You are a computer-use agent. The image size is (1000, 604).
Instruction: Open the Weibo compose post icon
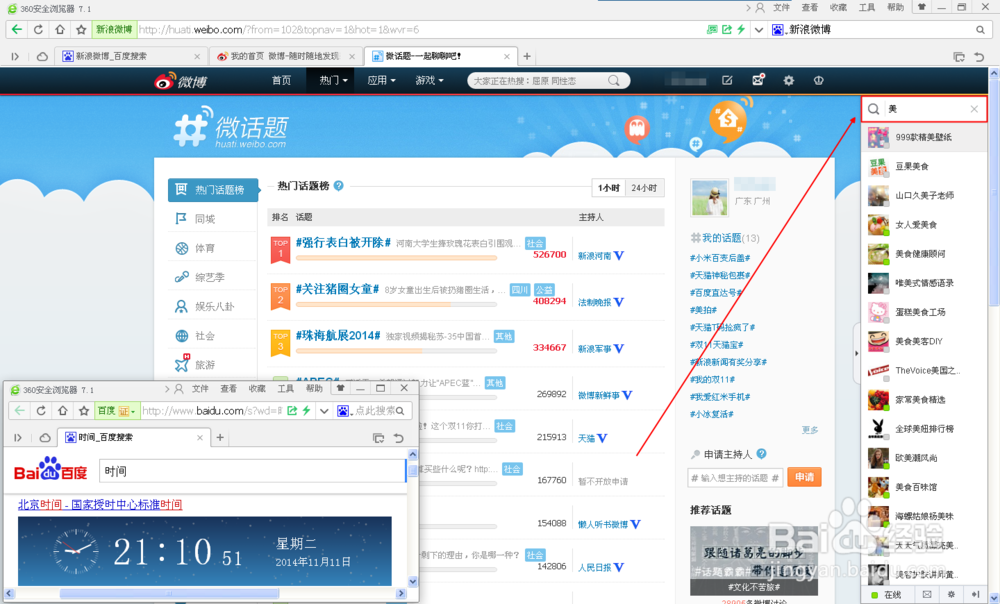(727, 80)
